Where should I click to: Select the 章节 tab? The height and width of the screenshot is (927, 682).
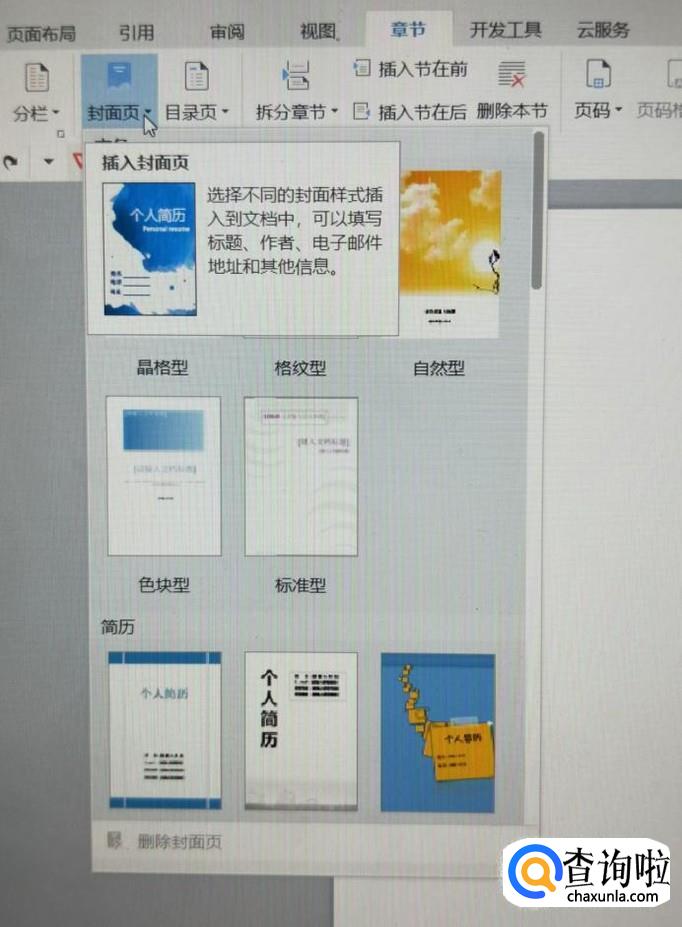(408, 30)
